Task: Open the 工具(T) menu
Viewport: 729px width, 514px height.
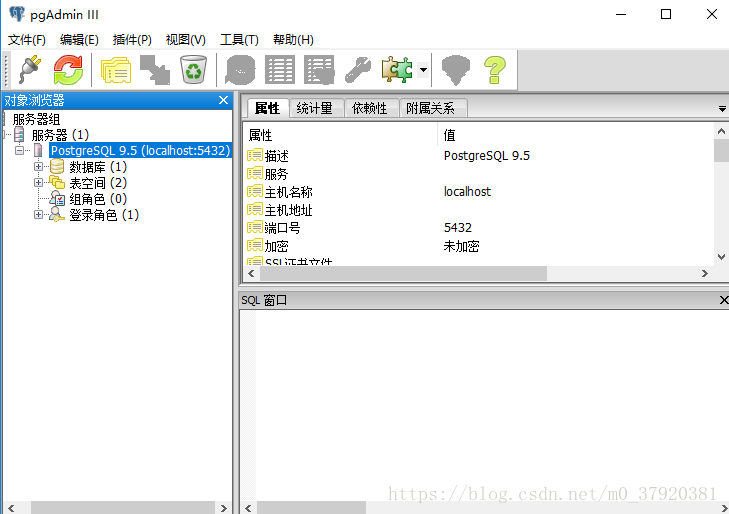Action: [239, 40]
